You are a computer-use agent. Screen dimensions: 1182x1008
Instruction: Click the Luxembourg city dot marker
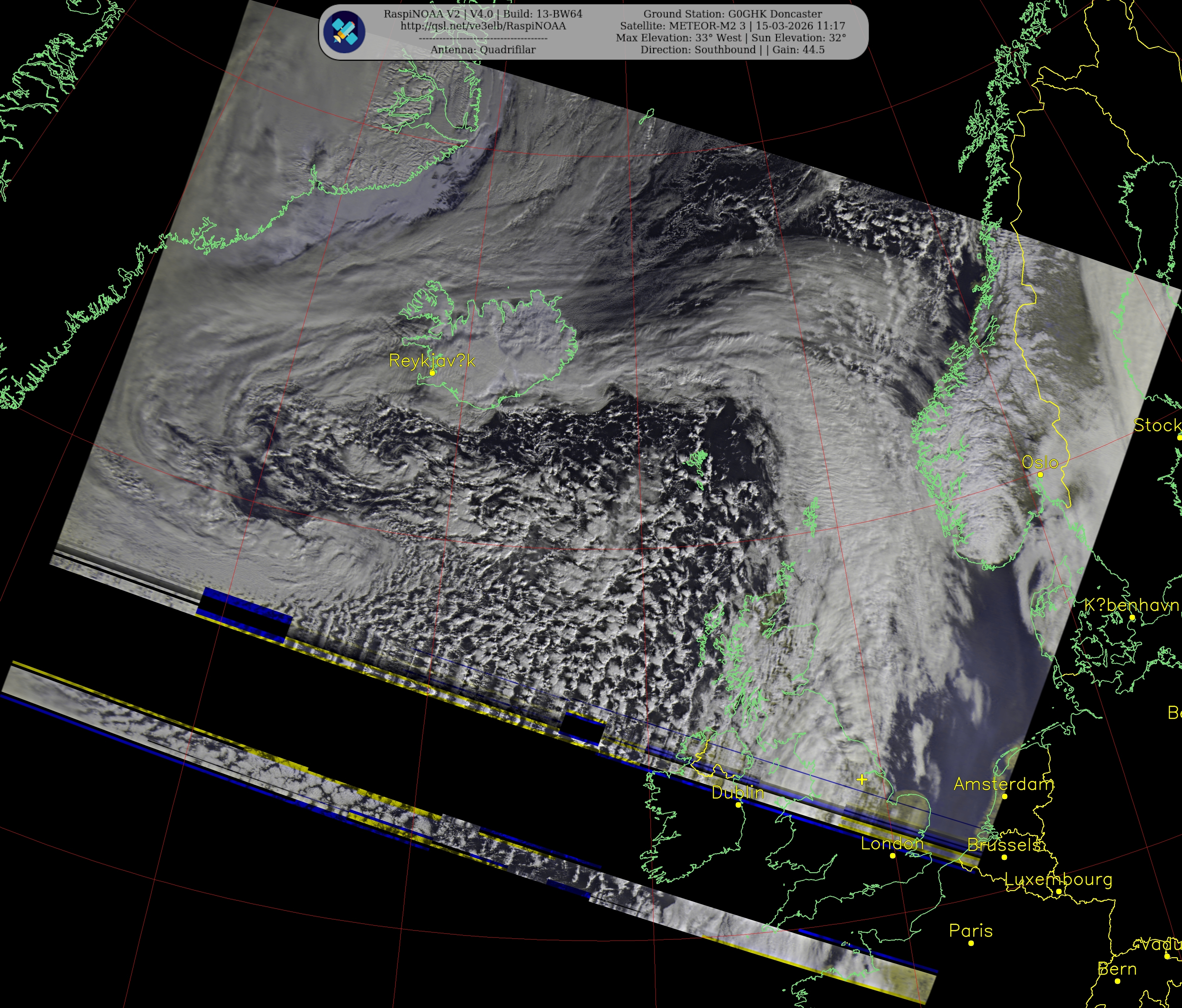pyautogui.click(x=1058, y=892)
